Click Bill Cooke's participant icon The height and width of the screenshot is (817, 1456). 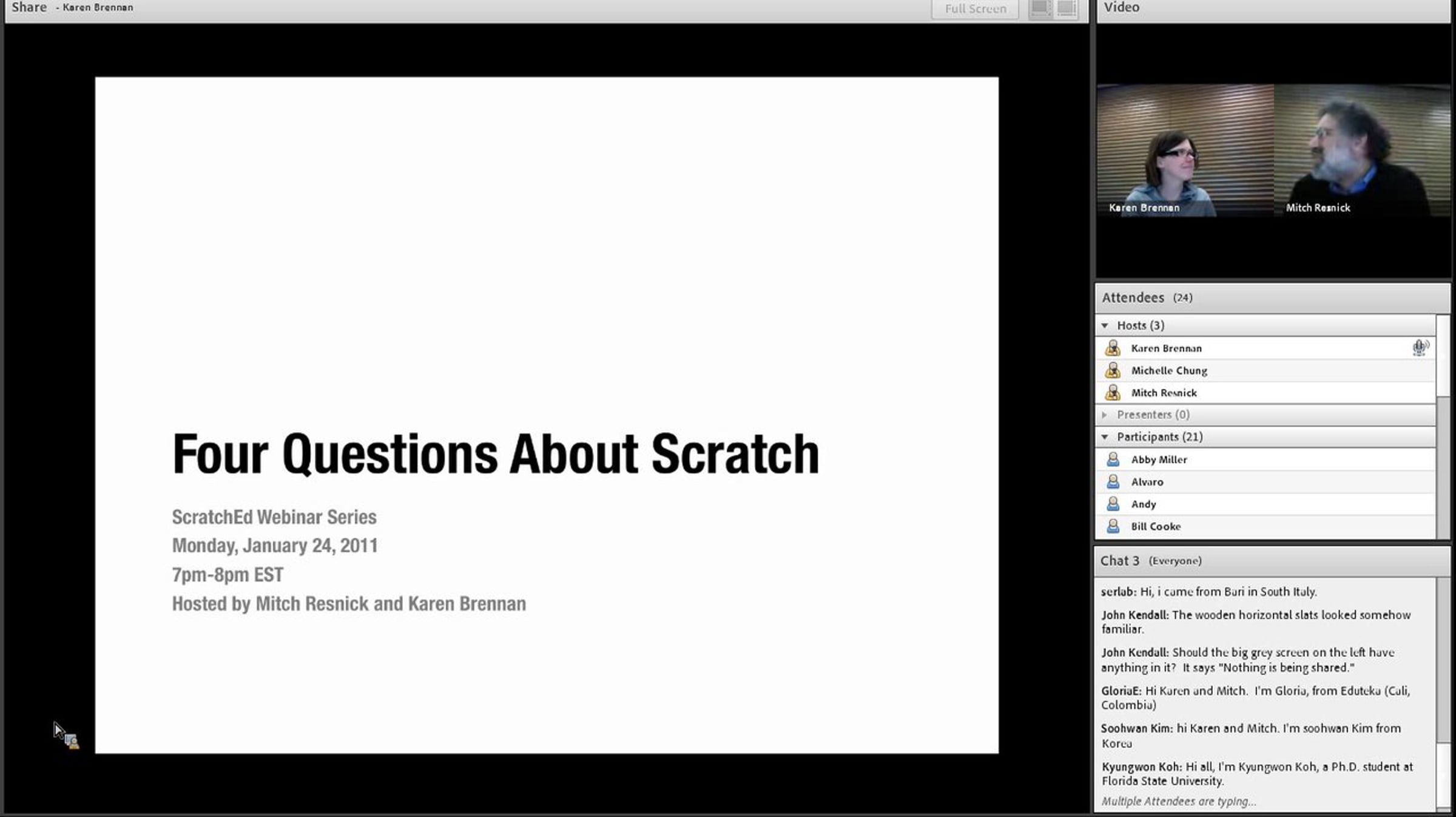point(1113,526)
